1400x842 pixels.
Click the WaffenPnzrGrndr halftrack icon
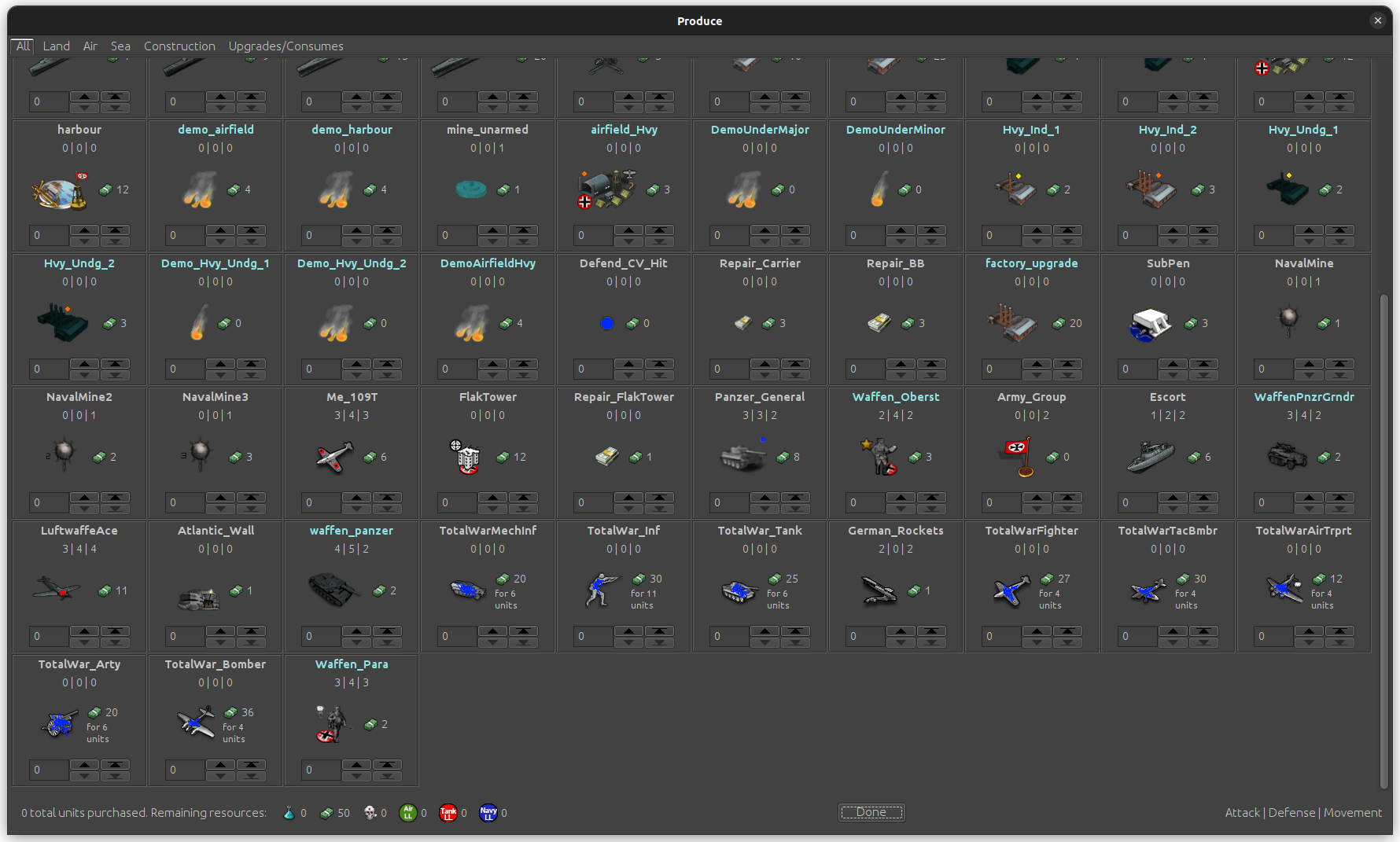click(x=1288, y=456)
